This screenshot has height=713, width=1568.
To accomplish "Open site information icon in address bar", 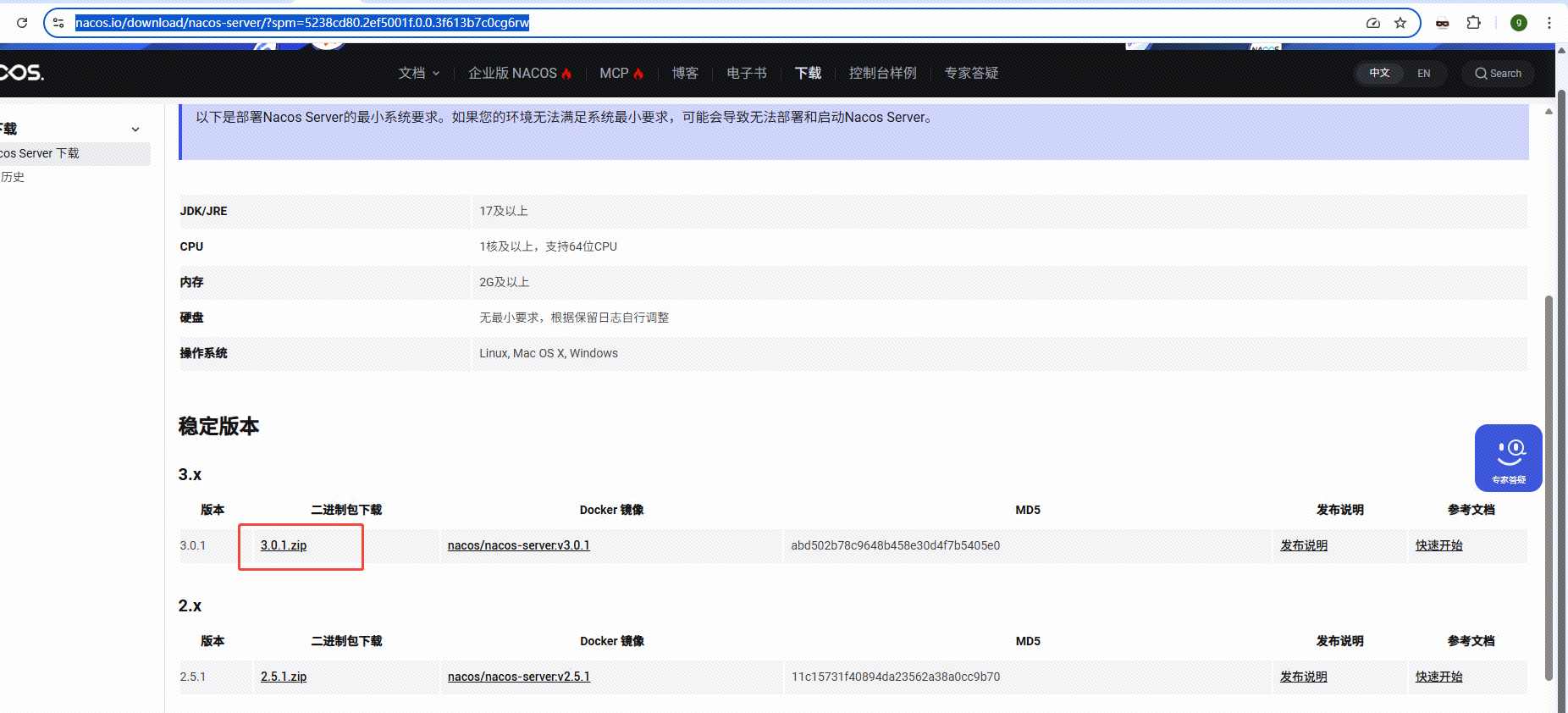I will tap(58, 23).
